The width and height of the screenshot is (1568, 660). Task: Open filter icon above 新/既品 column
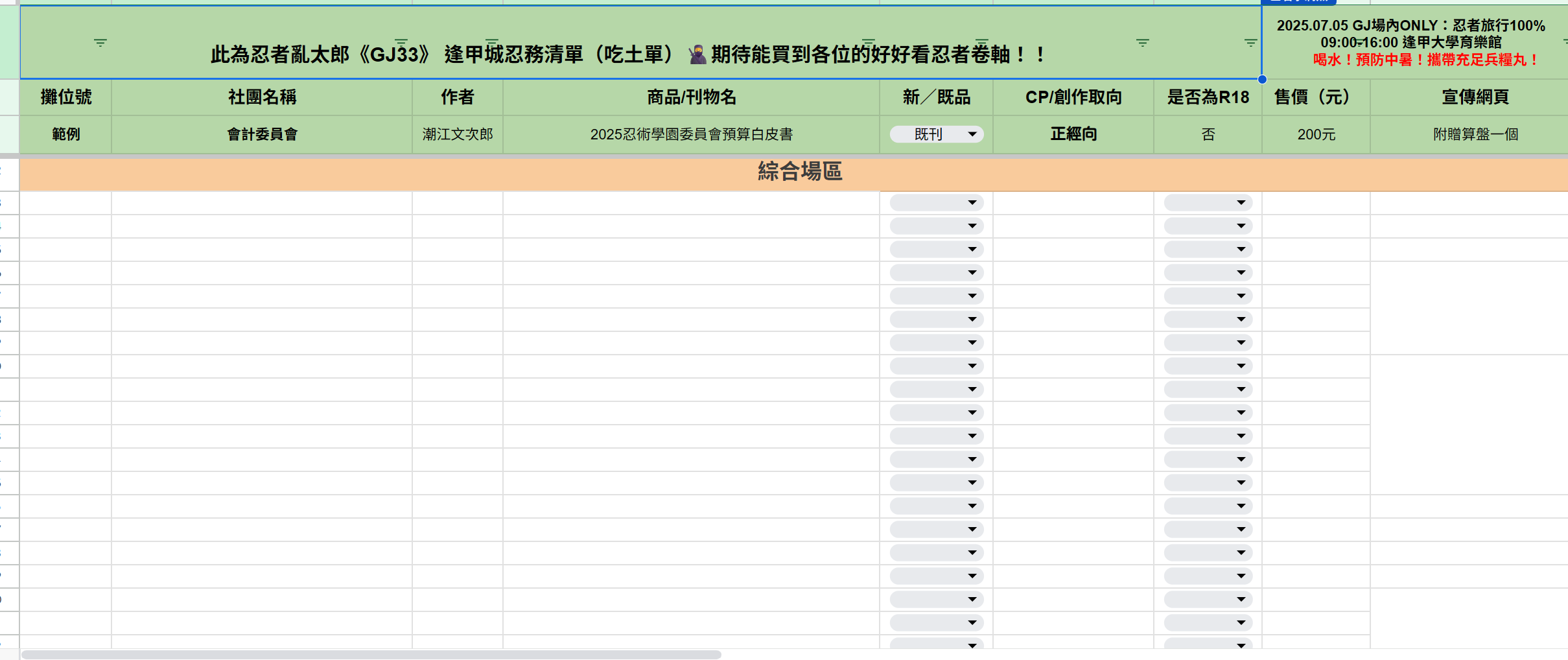pos(982,43)
